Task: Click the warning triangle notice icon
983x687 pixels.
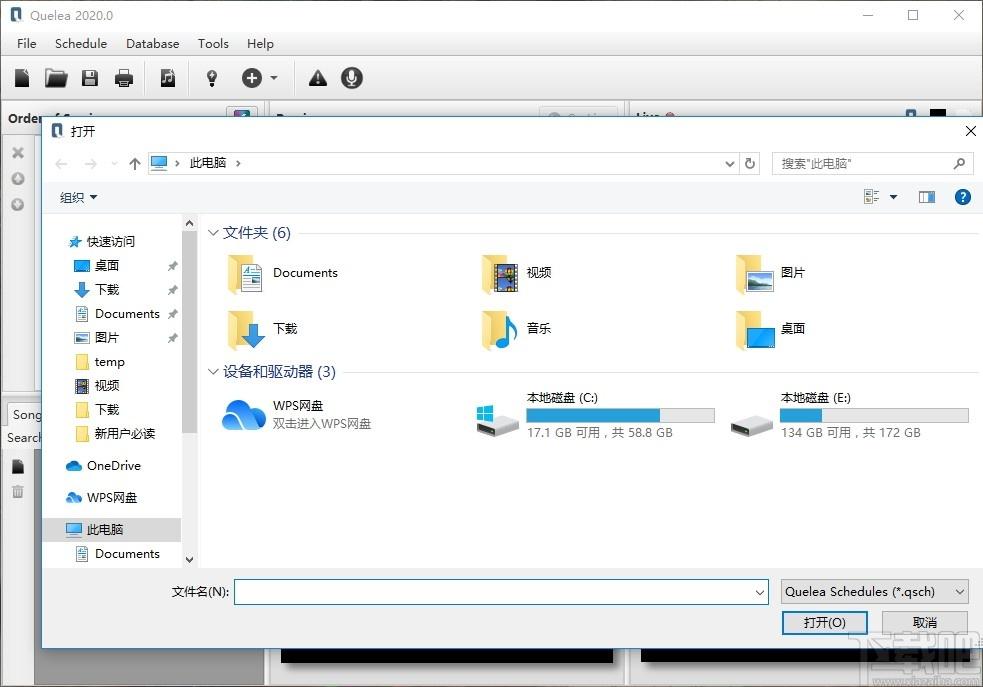Action: tap(318, 78)
